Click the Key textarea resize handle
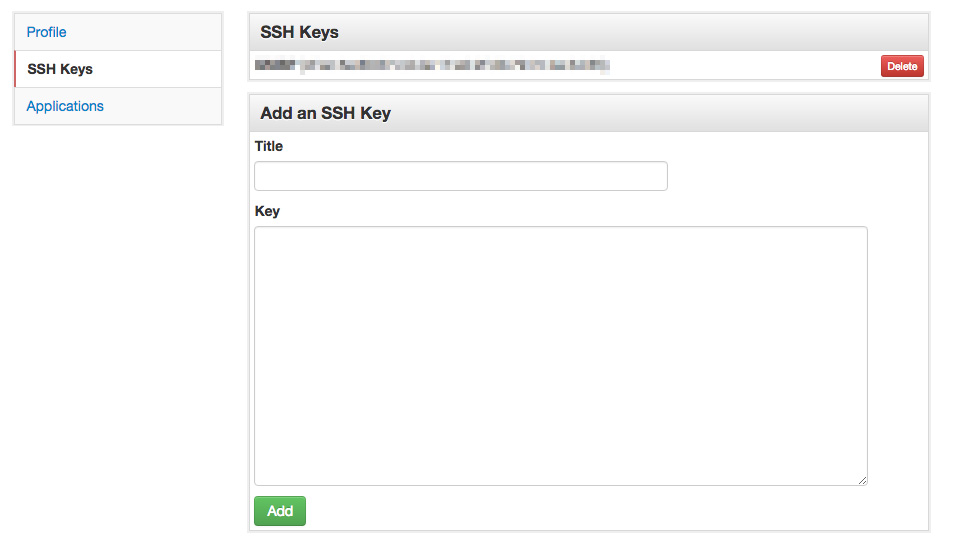Screen dimensions: 973x553 coord(863,480)
